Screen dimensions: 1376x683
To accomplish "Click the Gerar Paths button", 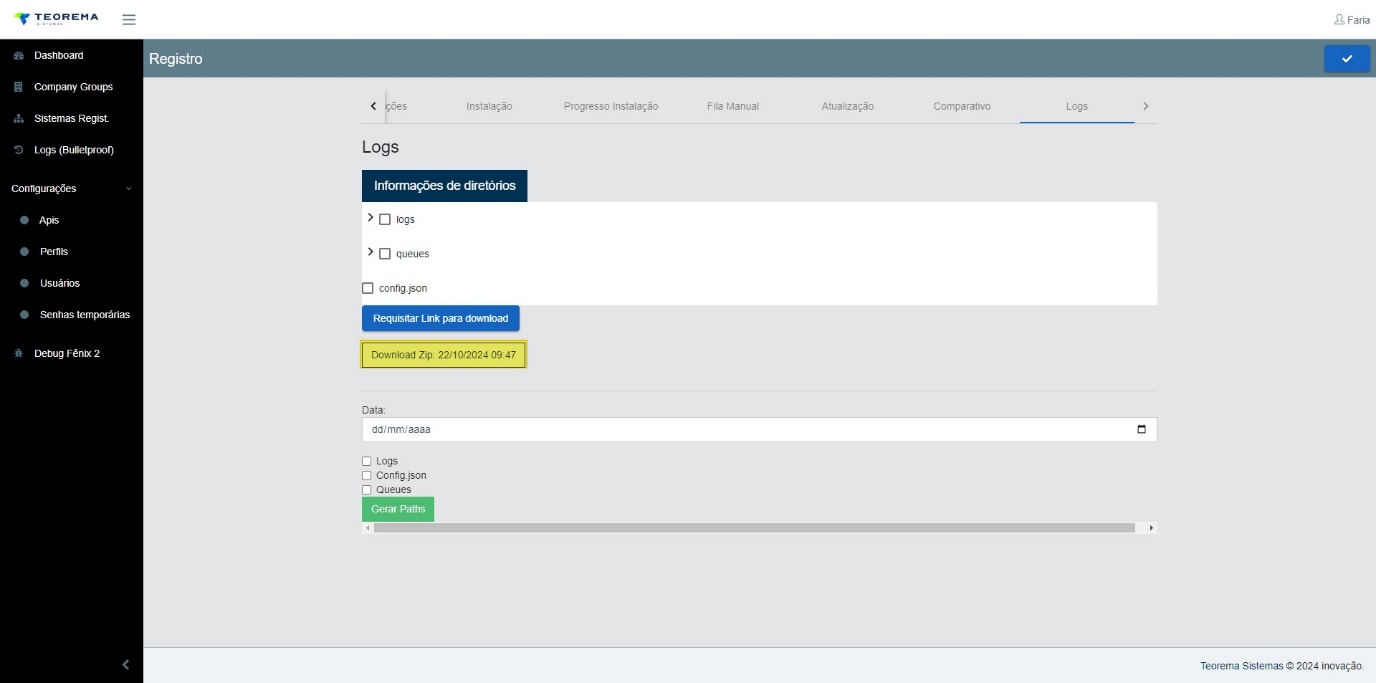I will 398,509.
